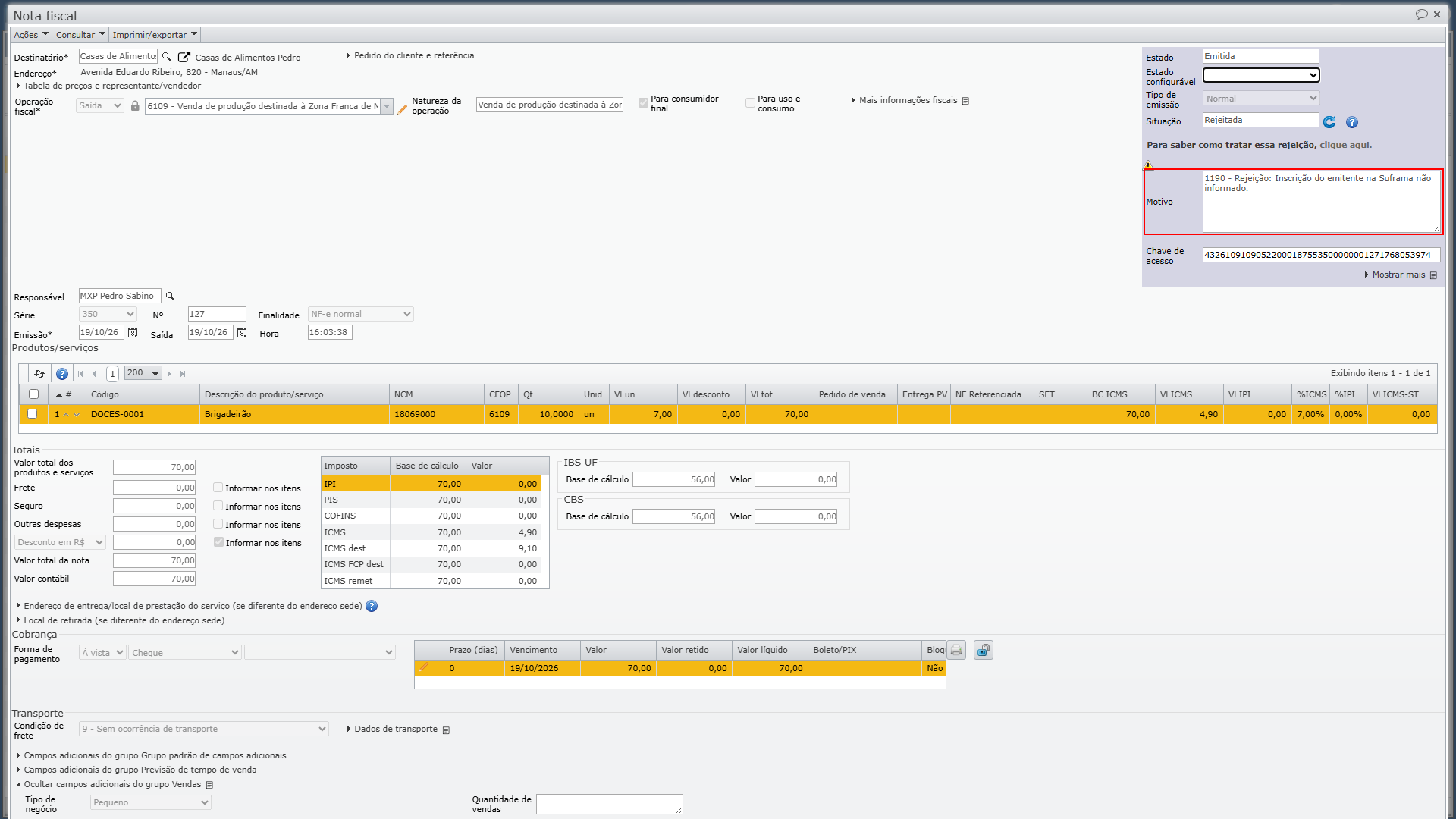The width and height of the screenshot is (1456, 819).
Task: Open the Consultar menu
Action: [80, 34]
